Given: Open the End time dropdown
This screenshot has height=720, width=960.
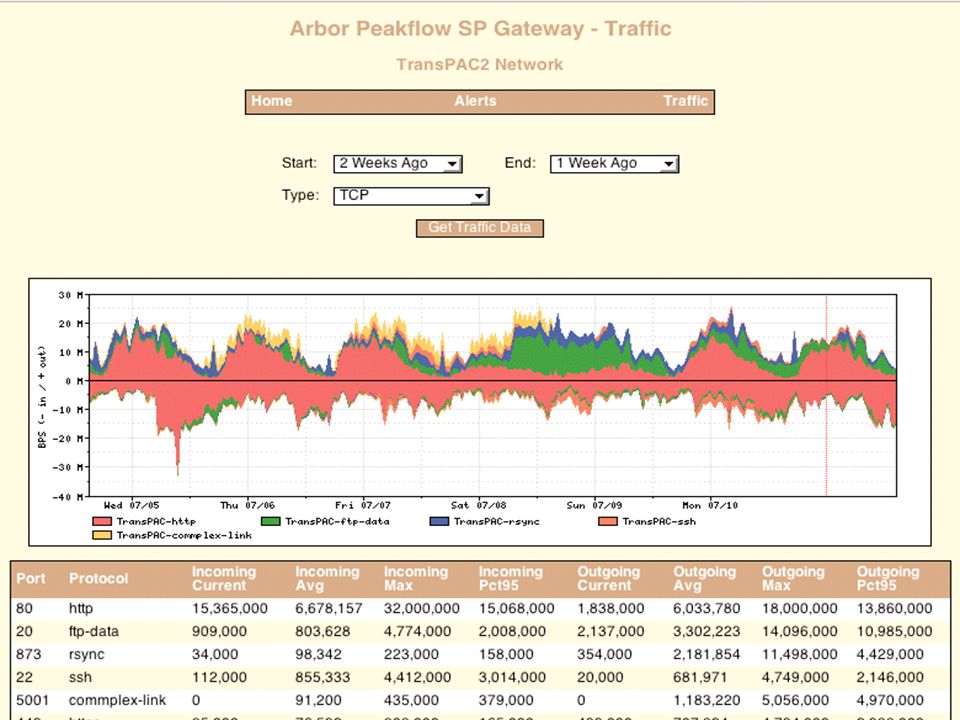Looking at the screenshot, I should (x=614, y=163).
